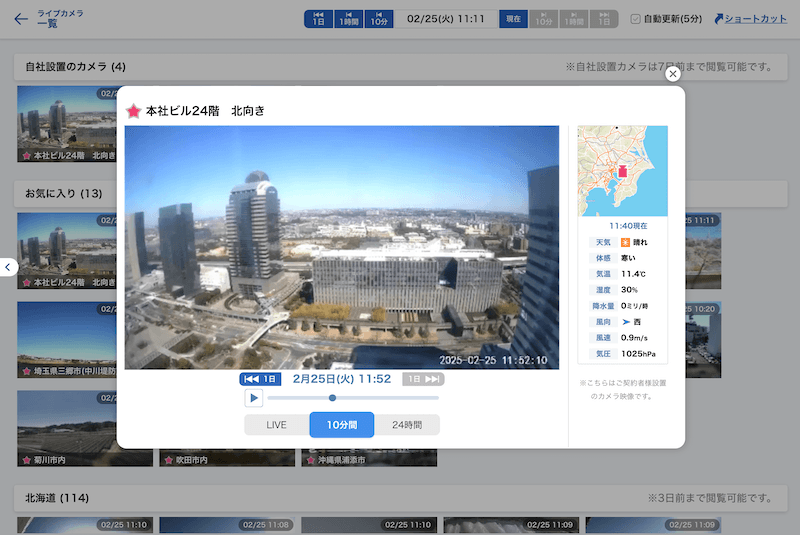
Task: Close the camera popup with the X button
Action: (673, 74)
